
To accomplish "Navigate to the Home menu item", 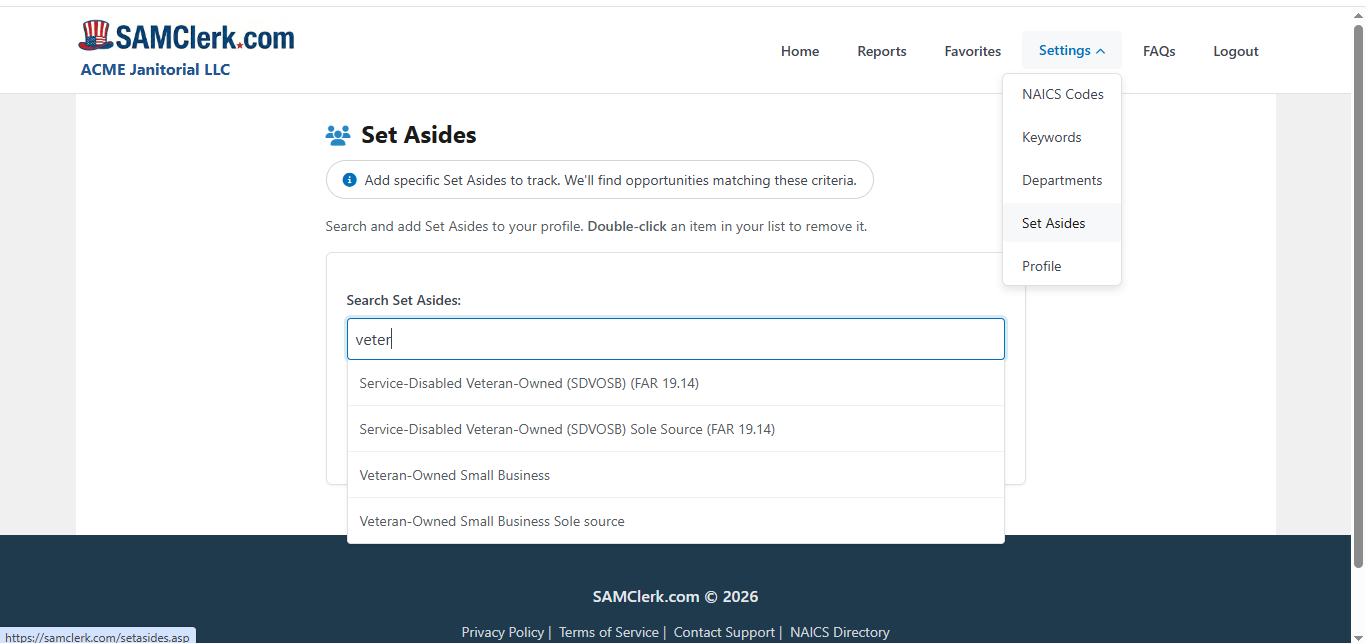I will coord(799,51).
